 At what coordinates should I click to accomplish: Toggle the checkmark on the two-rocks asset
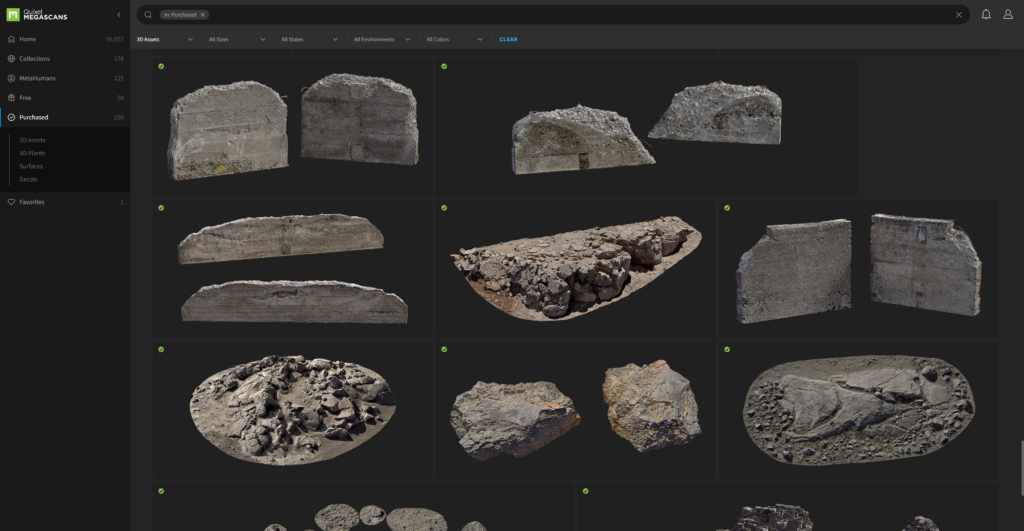click(x=444, y=349)
